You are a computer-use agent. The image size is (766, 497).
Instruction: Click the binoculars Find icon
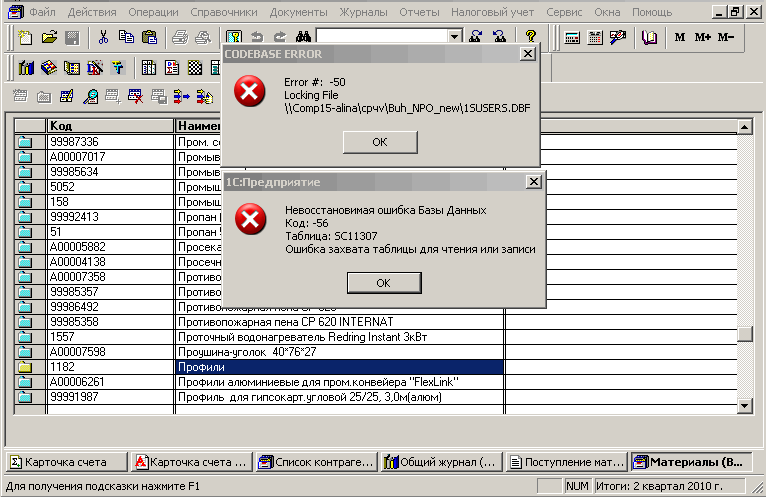point(303,37)
